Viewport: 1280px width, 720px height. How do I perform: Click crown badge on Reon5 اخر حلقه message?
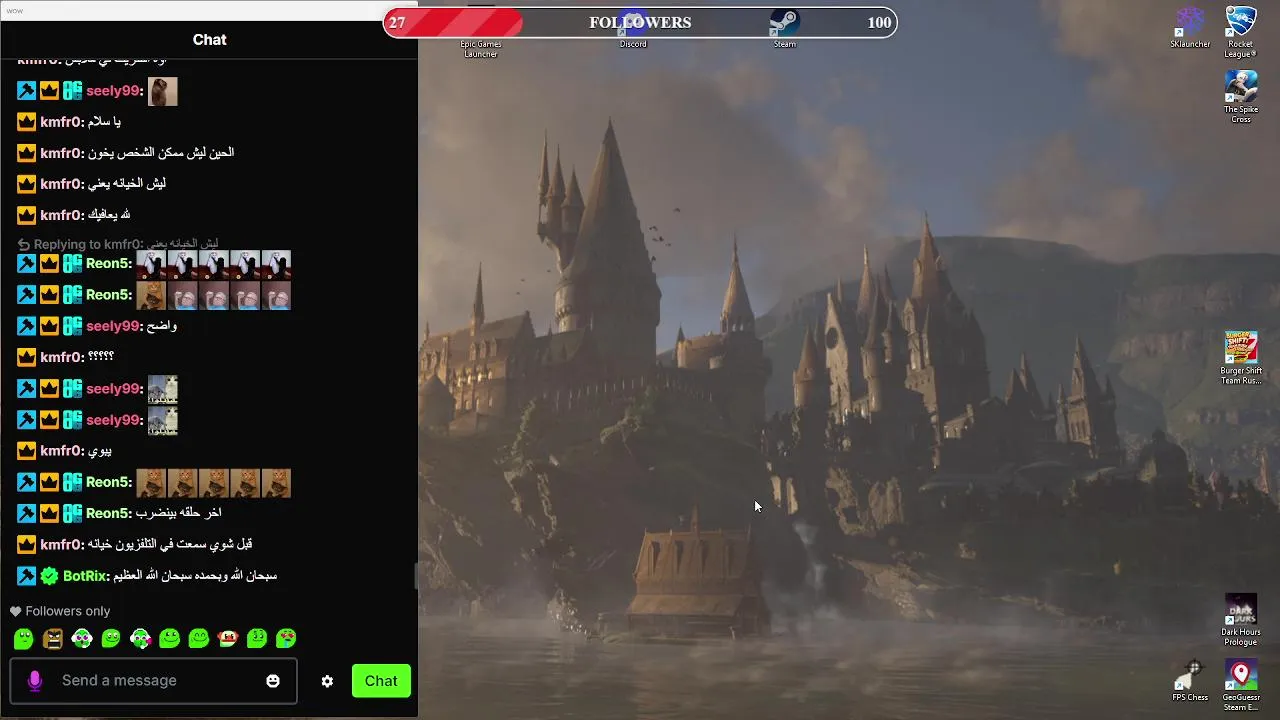(x=49, y=513)
